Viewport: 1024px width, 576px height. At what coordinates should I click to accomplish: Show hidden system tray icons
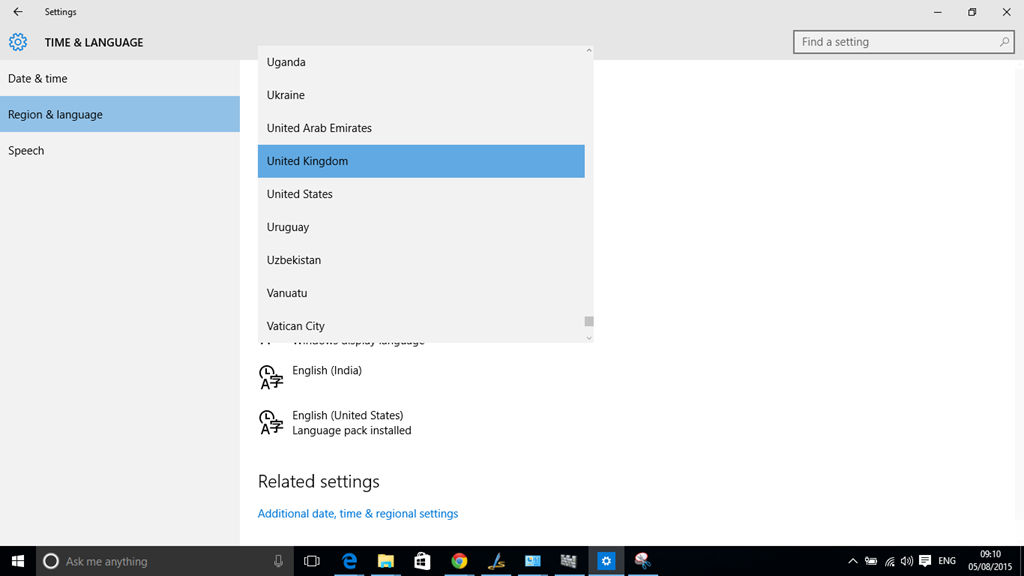852,561
